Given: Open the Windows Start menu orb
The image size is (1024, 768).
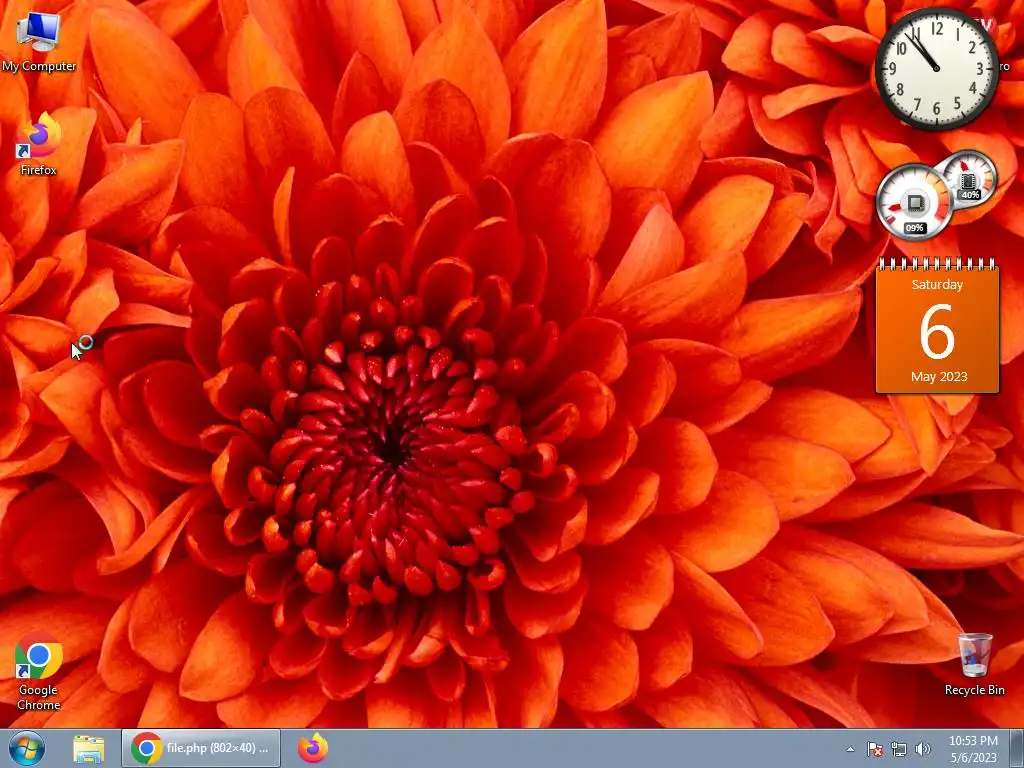Looking at the screenshot, I should (x=27, y=748).
